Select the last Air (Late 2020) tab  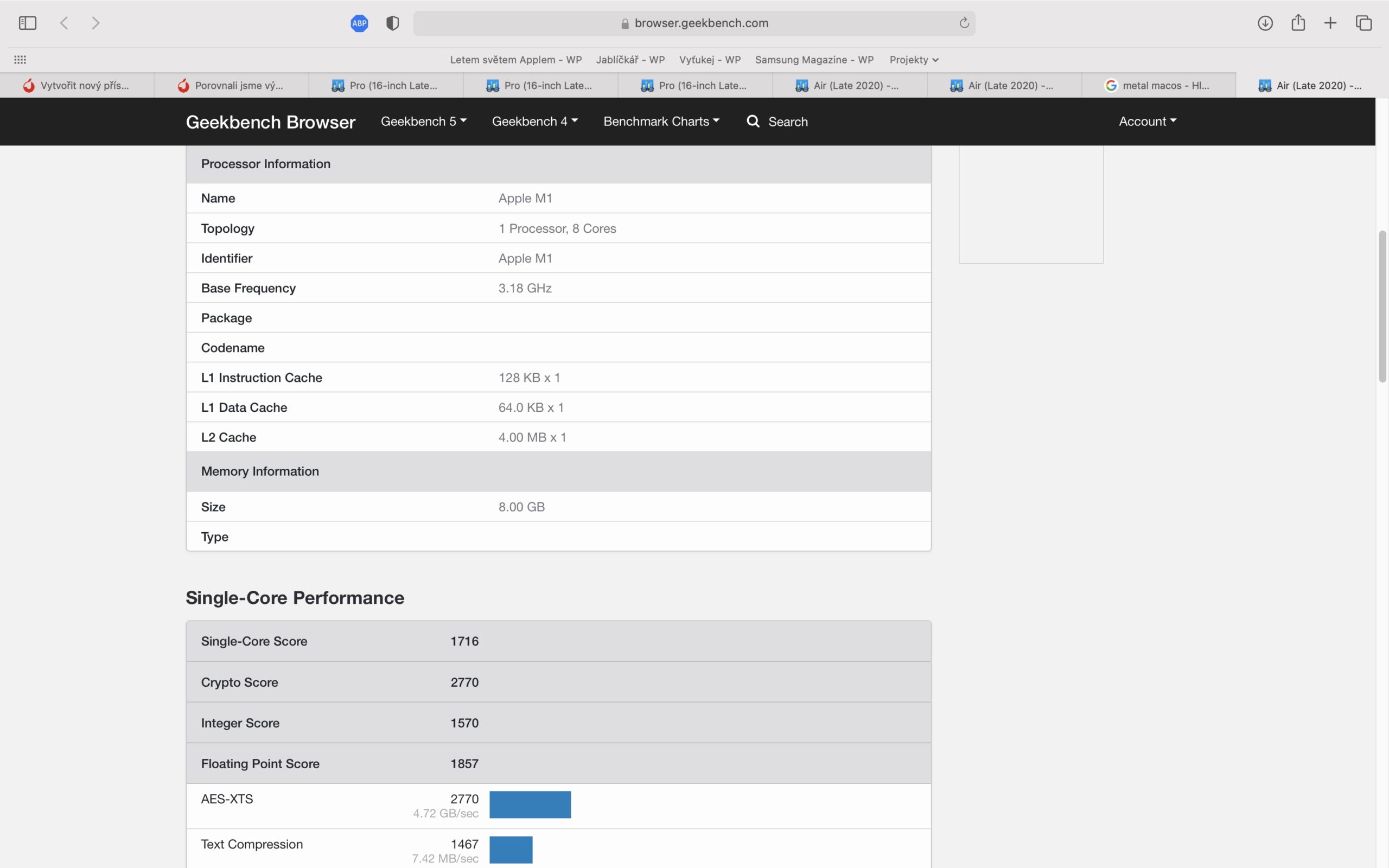click(x=1312, y=86)
